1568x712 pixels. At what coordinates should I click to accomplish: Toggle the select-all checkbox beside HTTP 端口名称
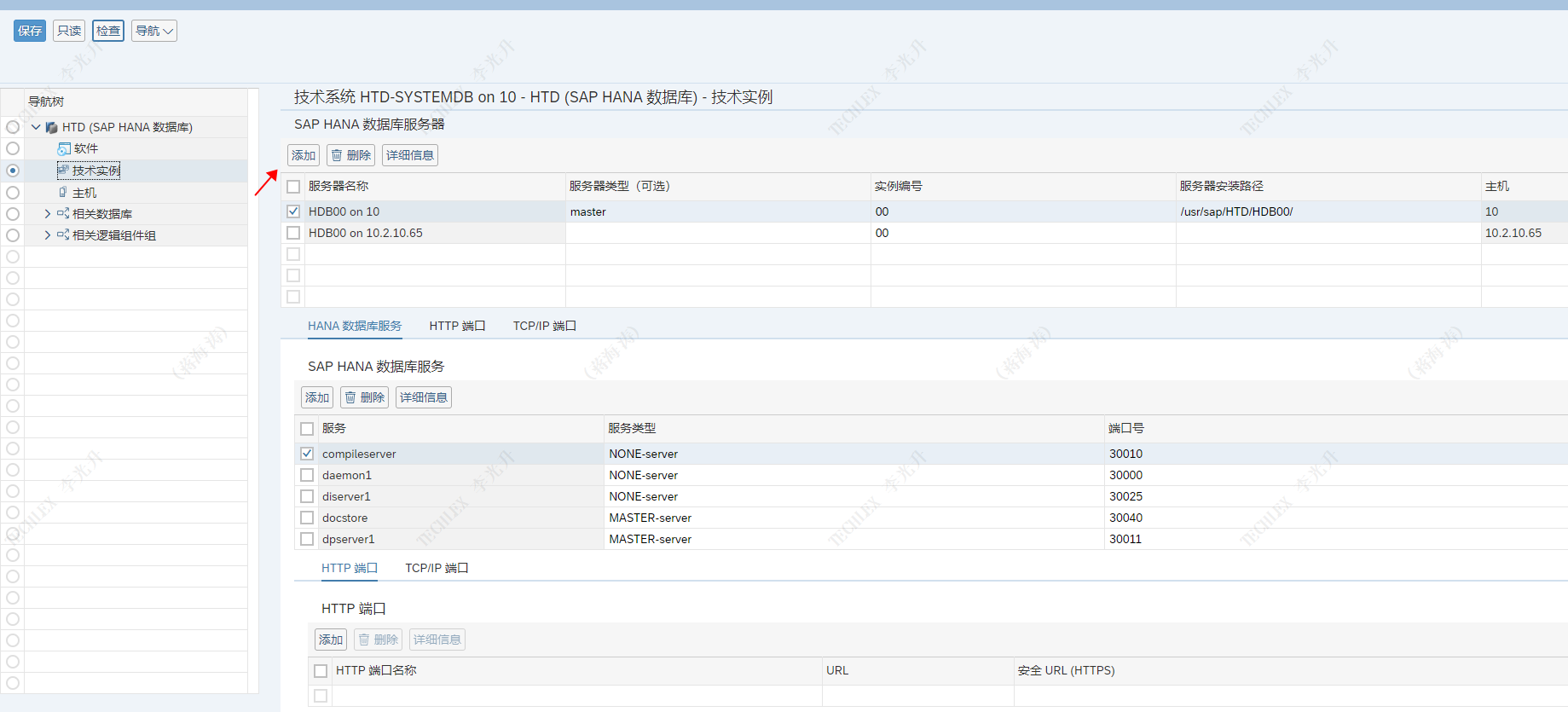point(321,670)
